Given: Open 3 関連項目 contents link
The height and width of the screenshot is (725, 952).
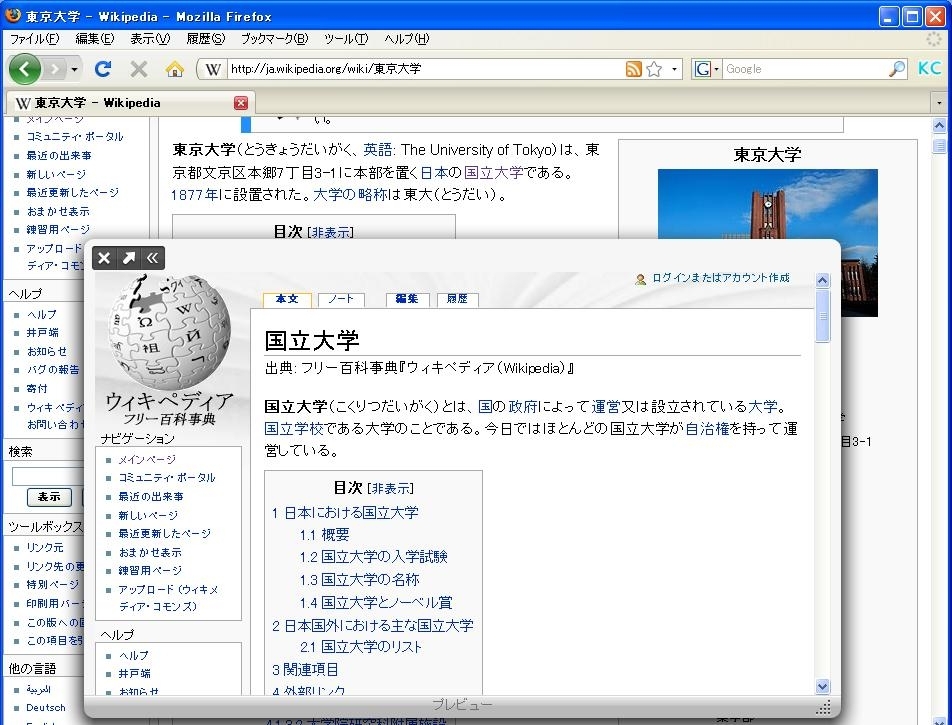Looking at the screenshot, I should [x=305, y=670].
